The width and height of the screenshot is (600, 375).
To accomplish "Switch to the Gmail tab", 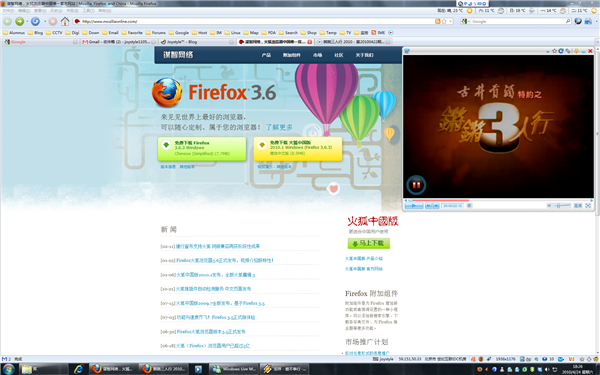I will 119,42.
